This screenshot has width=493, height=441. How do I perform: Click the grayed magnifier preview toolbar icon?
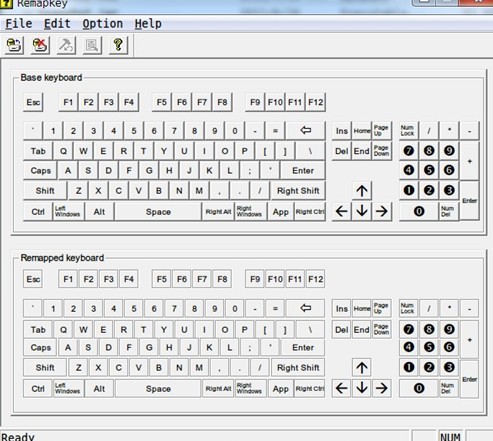[x=92, y=45]
